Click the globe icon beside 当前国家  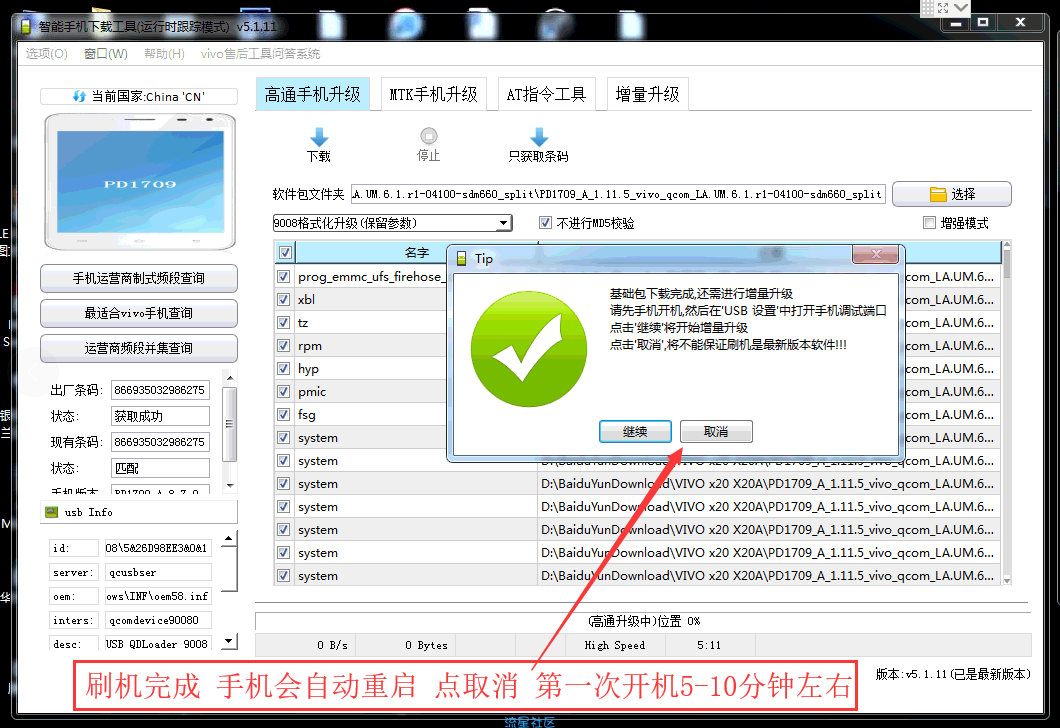(79, 97)
